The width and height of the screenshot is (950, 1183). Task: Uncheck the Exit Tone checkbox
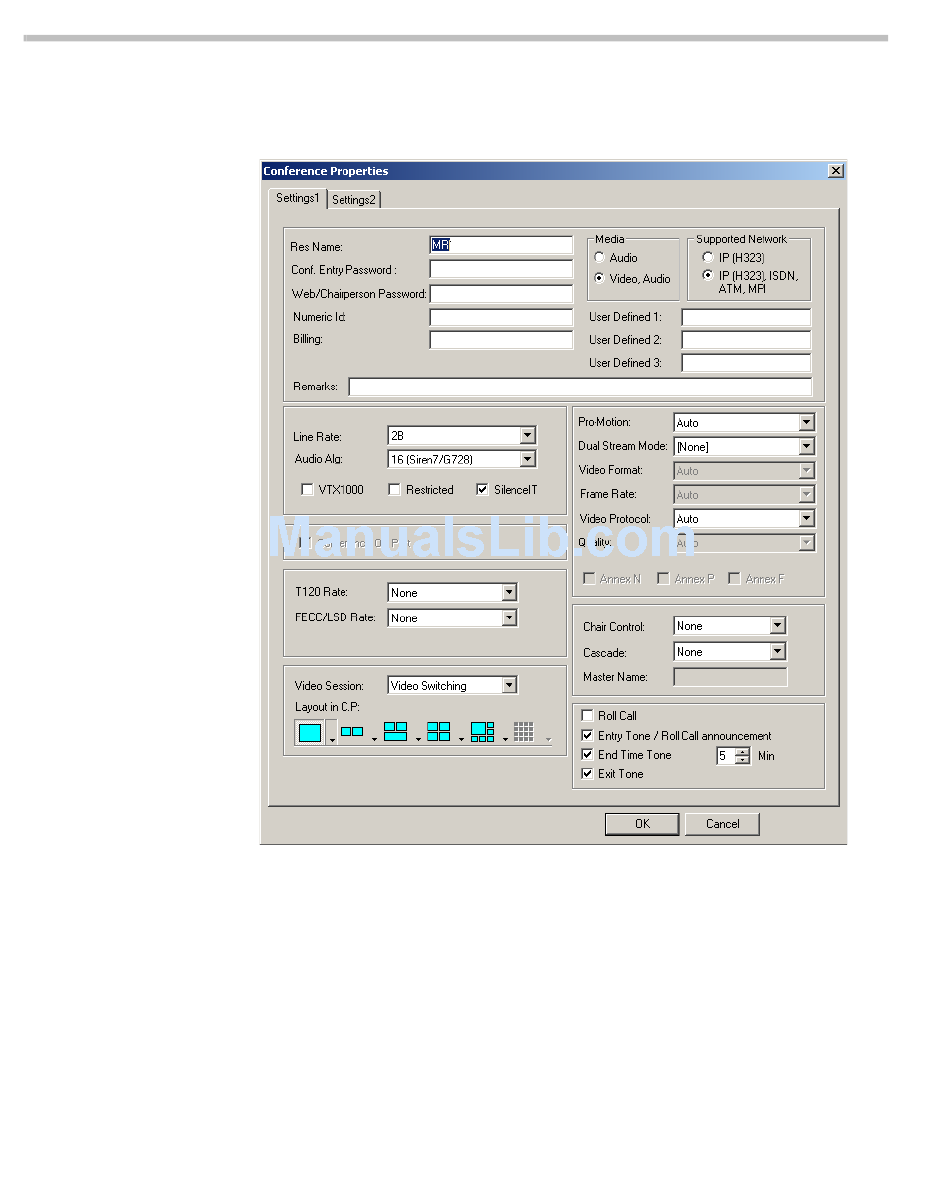(x=587, y=773)
